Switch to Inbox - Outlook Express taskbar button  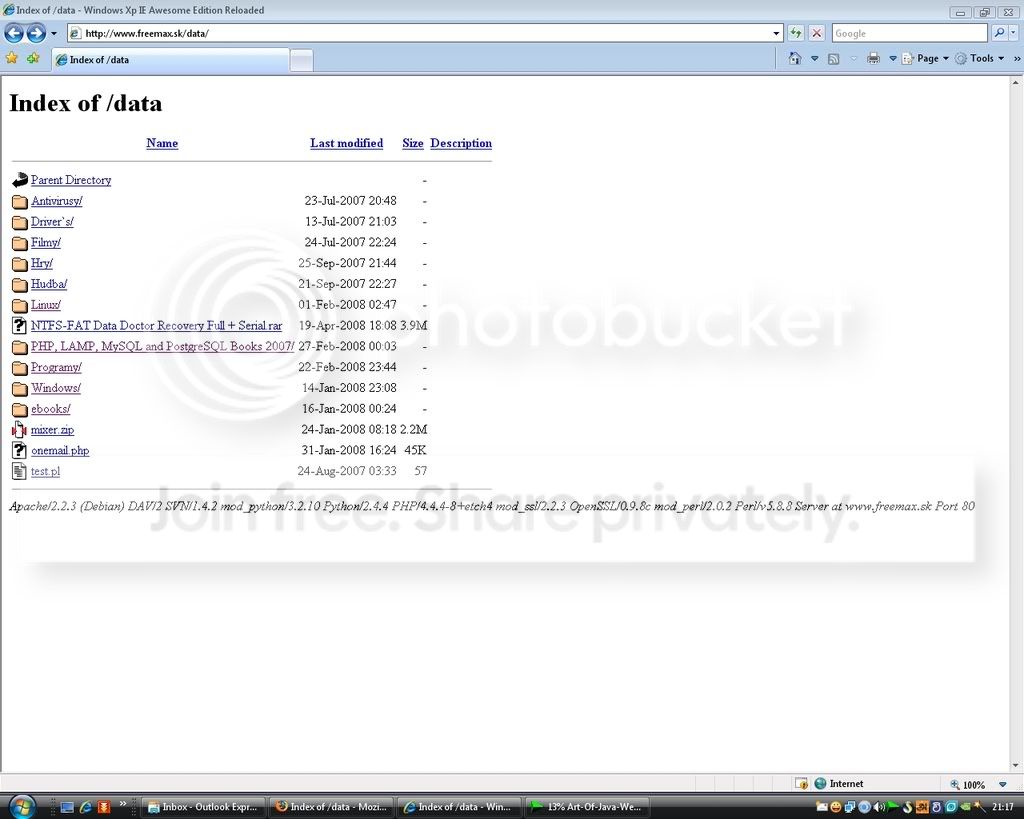[x=203, y=807]
